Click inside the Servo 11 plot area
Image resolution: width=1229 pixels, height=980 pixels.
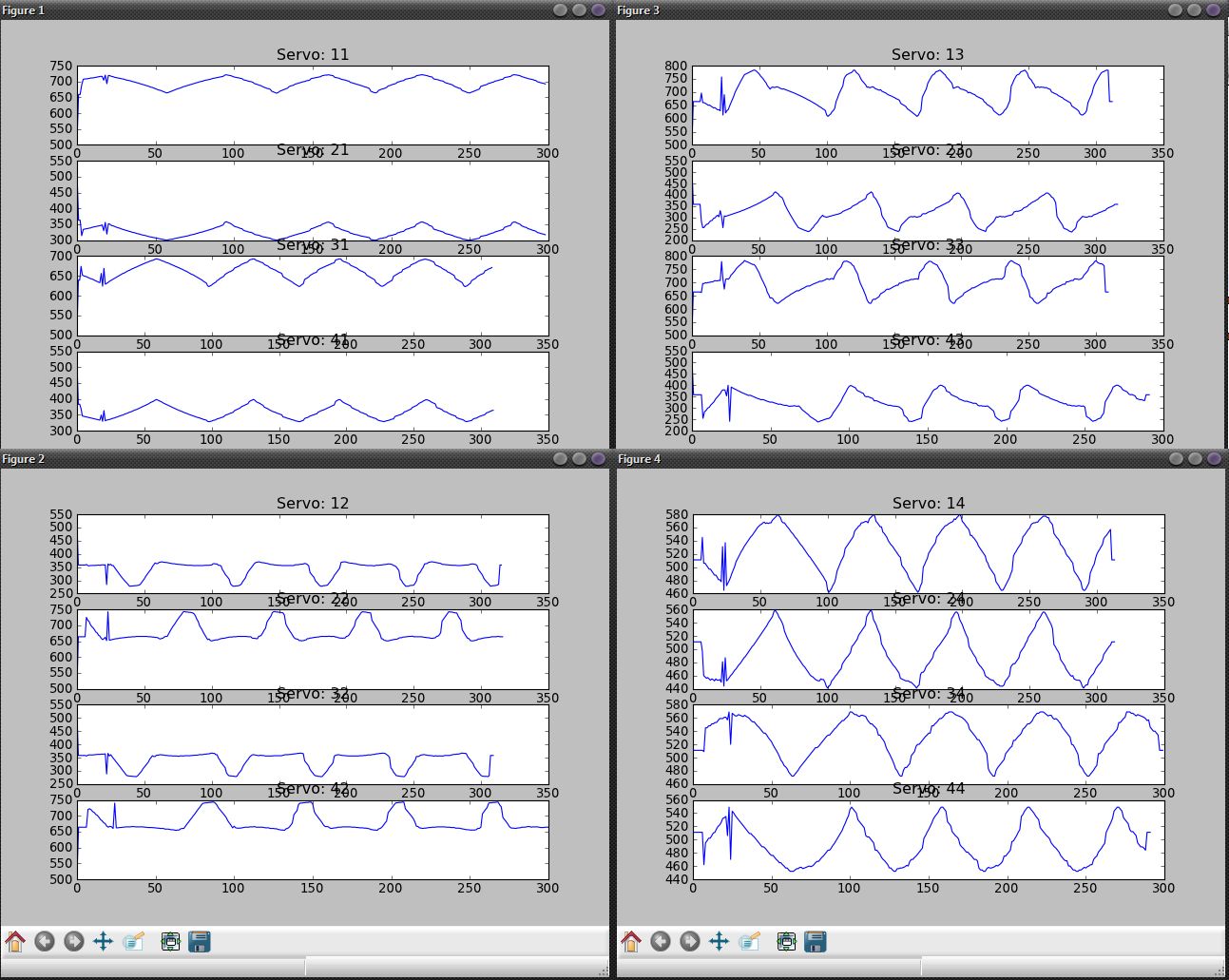[x=313, y=106]
